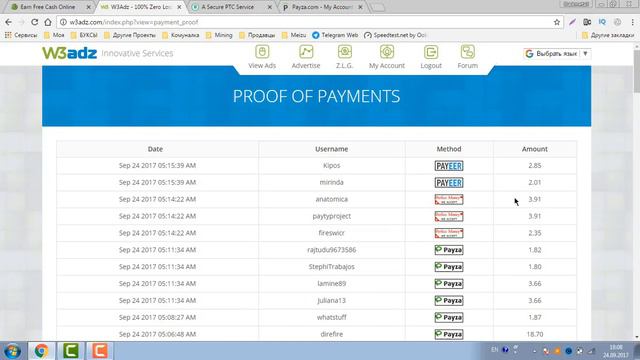Screen dimensions: 640x360
Task: Reload the page
Action: (x=35, y=22)
